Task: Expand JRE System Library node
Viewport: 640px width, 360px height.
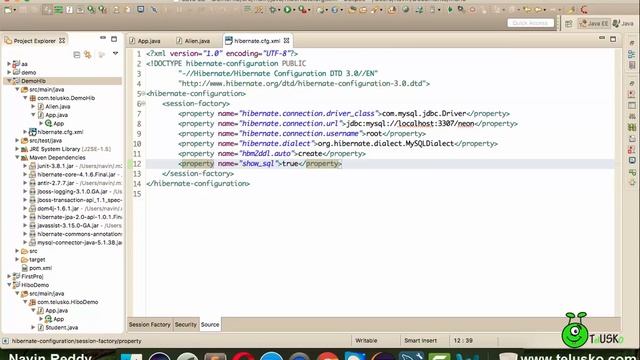Action: coord(18,149)
